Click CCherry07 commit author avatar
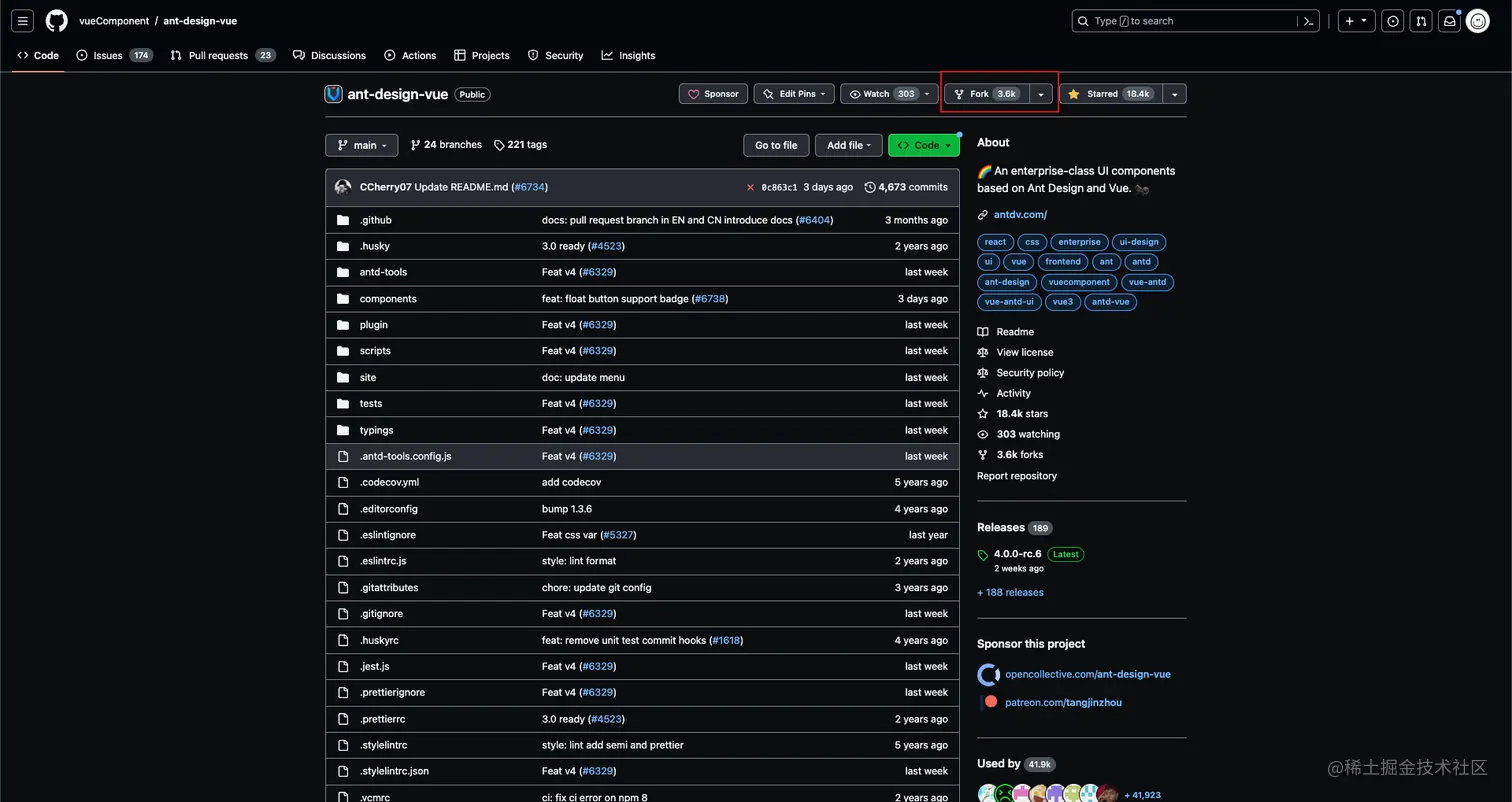This screenshot has width=1512, height=802. coord(343,187)
